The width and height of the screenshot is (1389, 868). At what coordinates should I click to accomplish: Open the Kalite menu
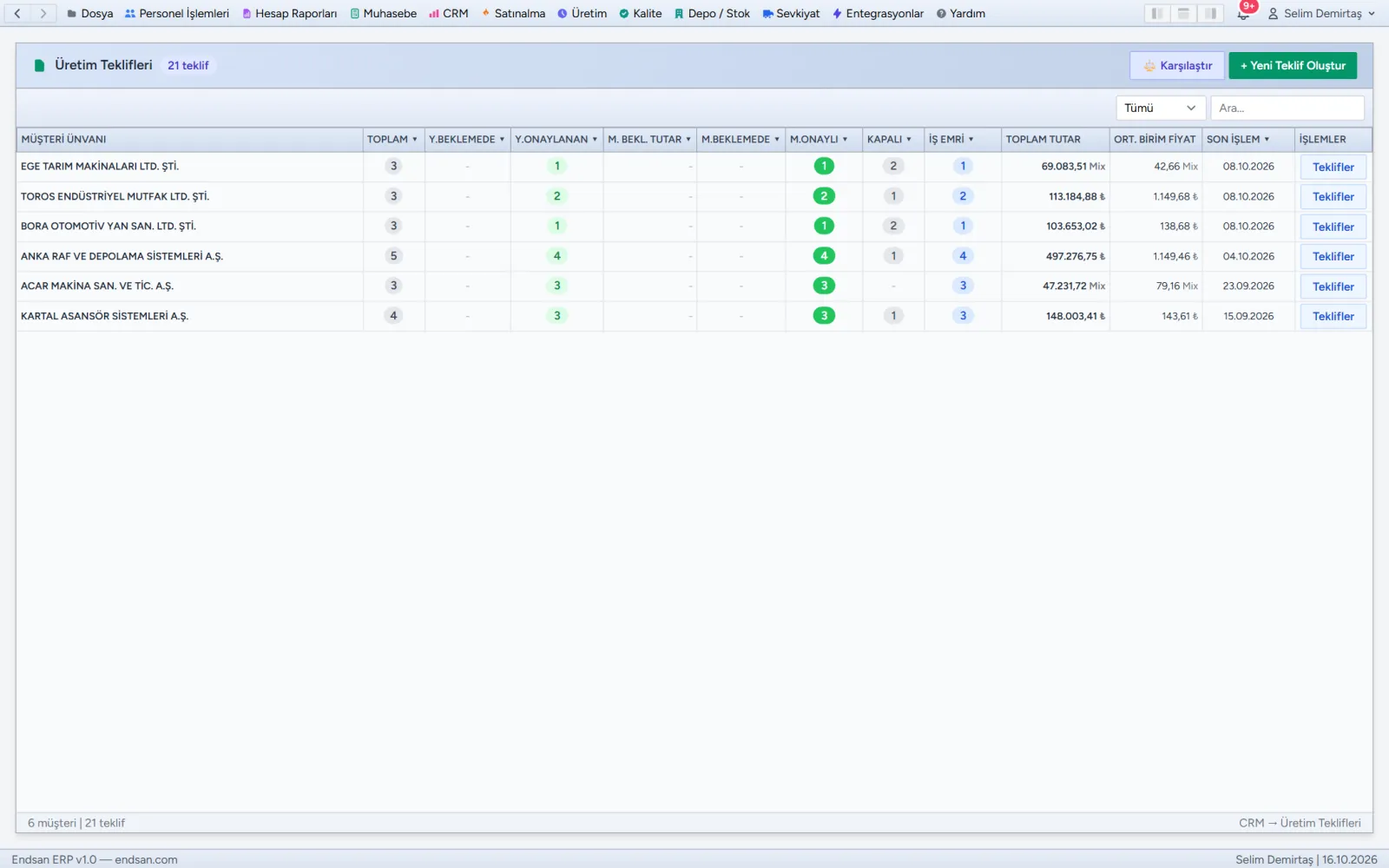pos(641,13)
